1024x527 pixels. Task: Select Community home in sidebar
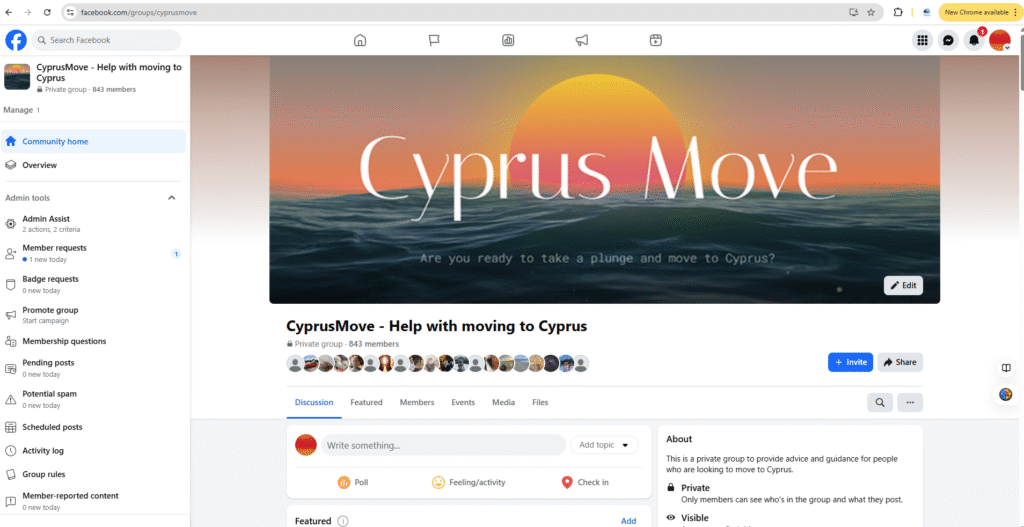click(93, 142)
